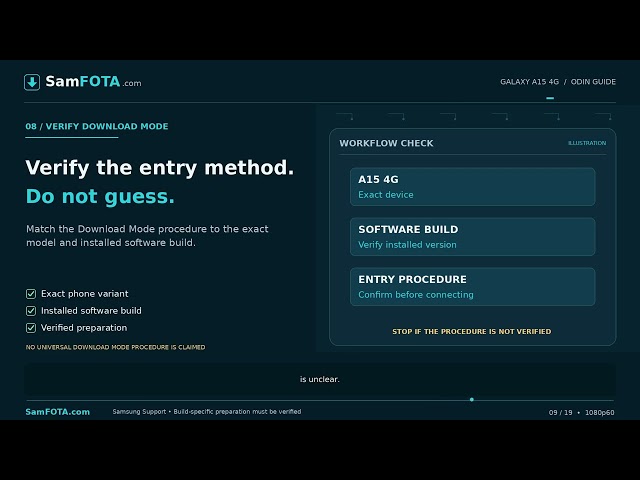The height and width of the screenshot is (480, 640).
Task: Click the ILLUSTRATION label in Workflow Check
Action: coord(587,143)
